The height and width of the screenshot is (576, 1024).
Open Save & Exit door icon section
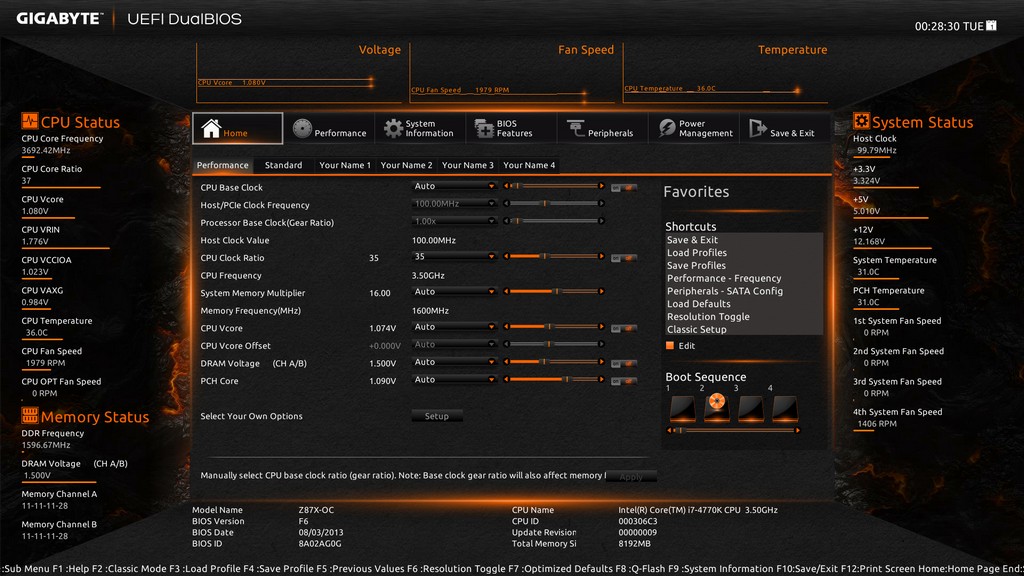tap(758, 128)
